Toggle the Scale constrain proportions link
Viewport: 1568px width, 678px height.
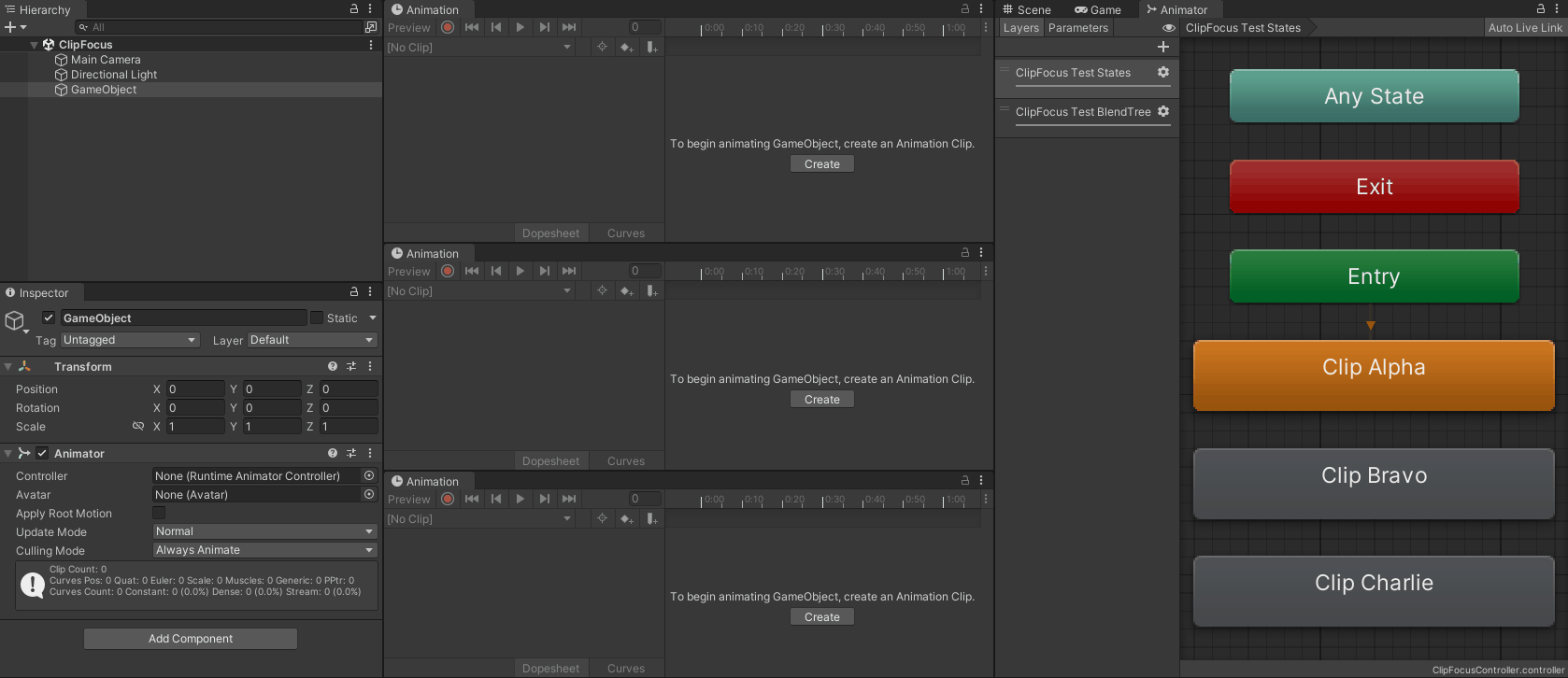click(x=138, y=426)
